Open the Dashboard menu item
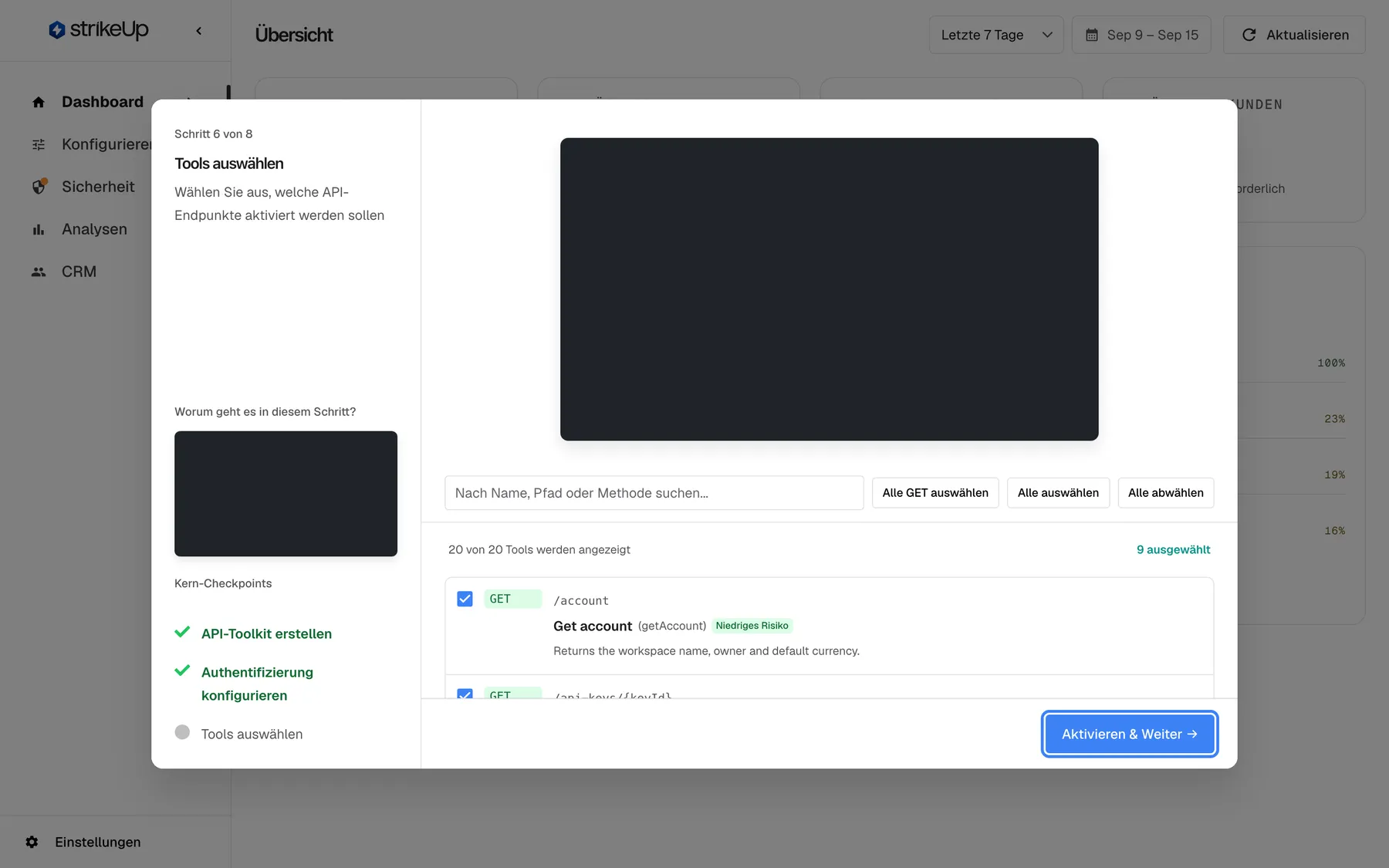 pyautogui.click(x=103, y=102)
